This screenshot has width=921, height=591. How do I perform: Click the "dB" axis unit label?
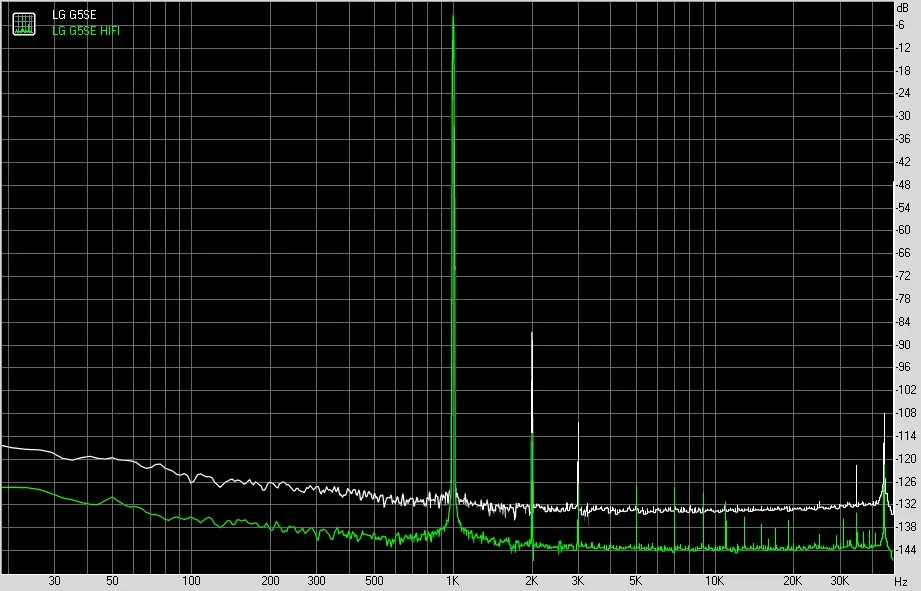pos(902,8)
